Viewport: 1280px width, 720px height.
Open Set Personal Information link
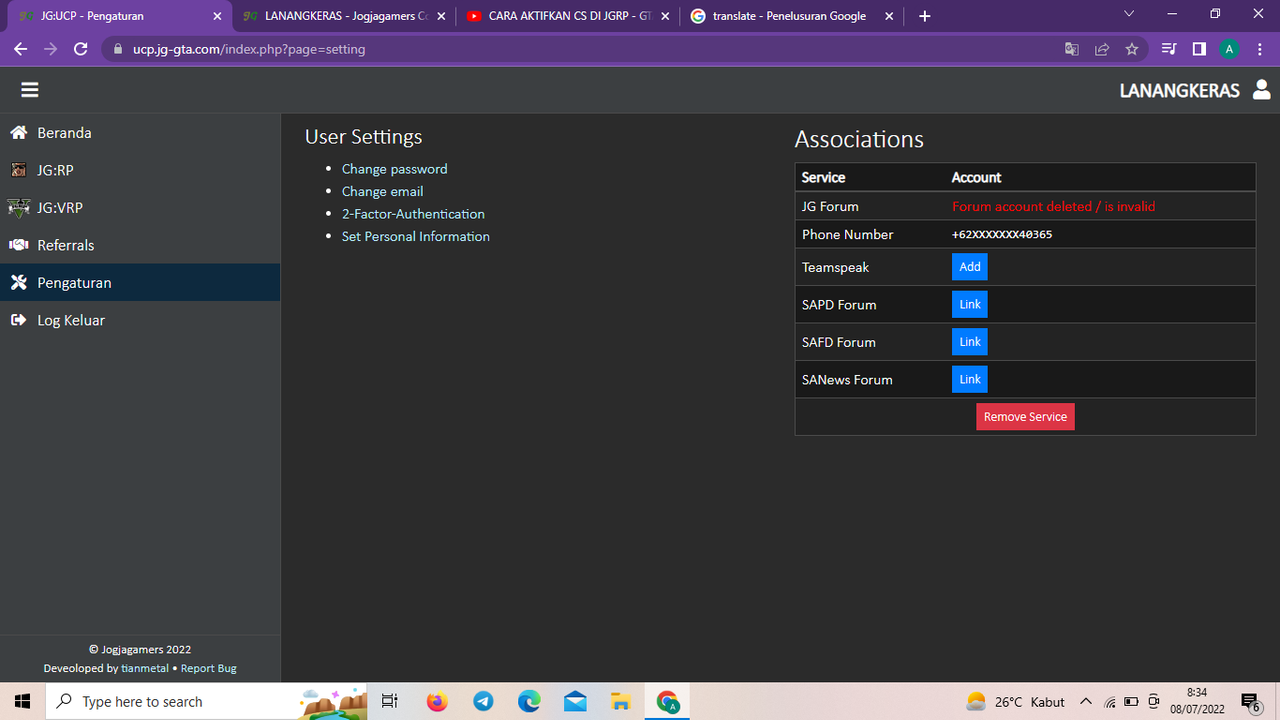tap(416, 236)
